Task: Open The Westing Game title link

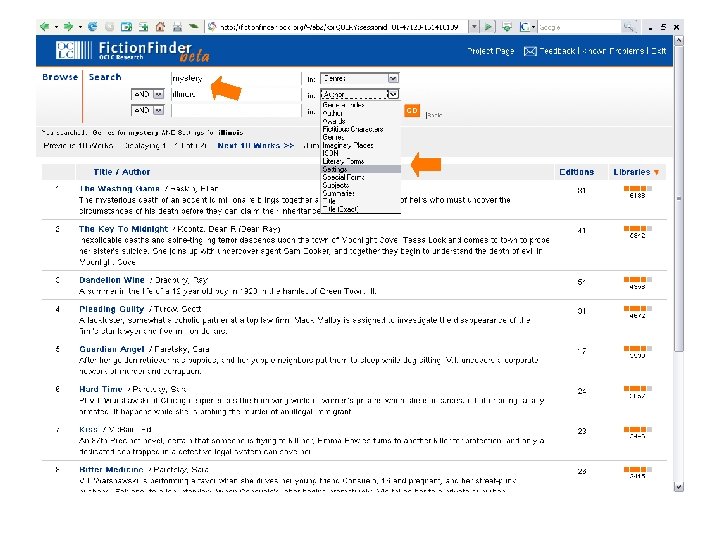Action: (x=119, y=189)
